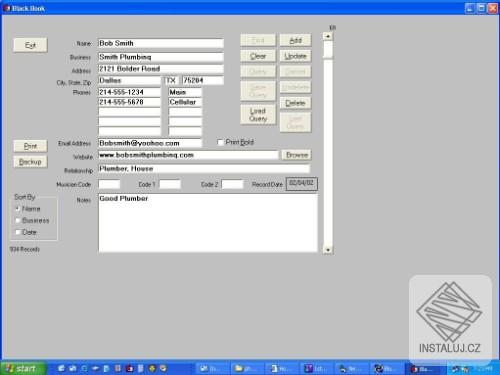The width and height of the screenshot is (500, 375).
Task: Click the State field showing TX
Action: [171, 81]
